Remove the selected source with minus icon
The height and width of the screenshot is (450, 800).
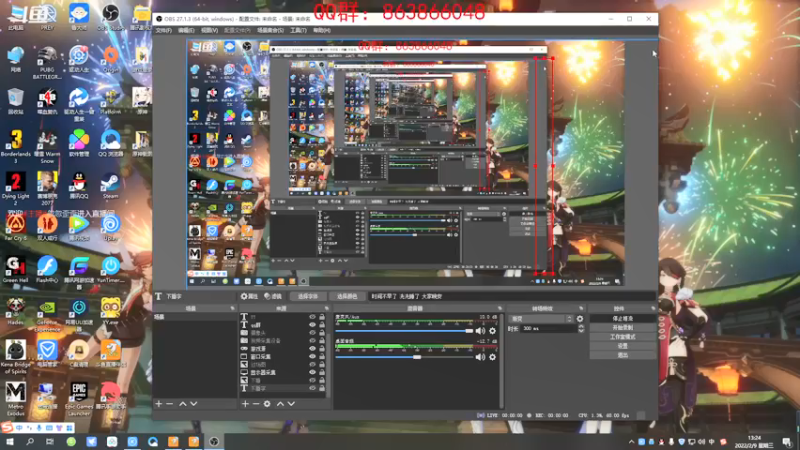256,404
